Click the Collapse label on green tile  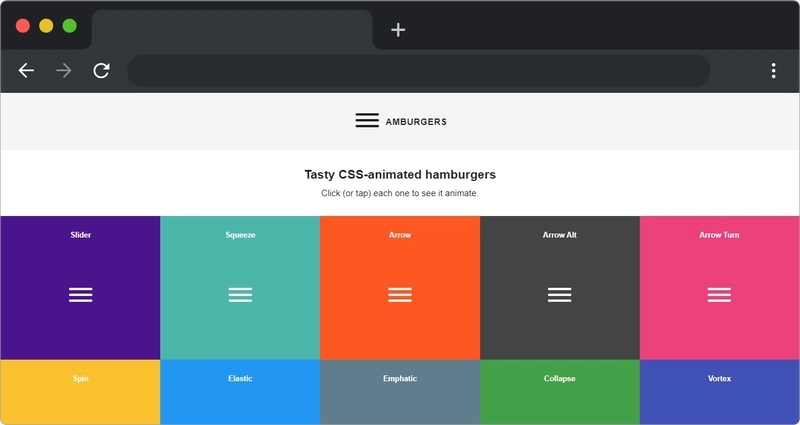pos(560,379)
